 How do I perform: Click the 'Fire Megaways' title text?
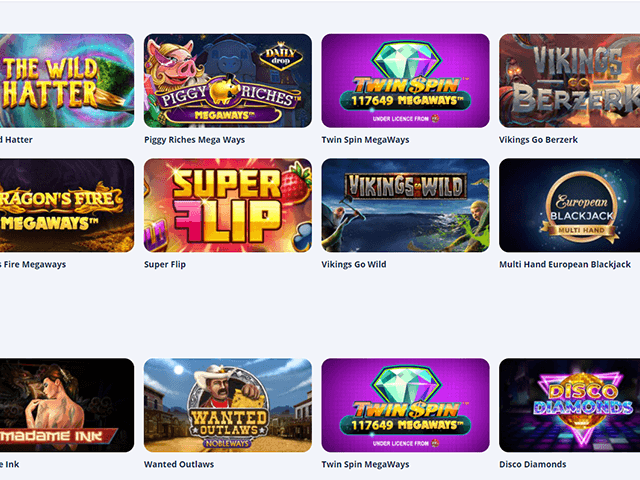[35, 264]
